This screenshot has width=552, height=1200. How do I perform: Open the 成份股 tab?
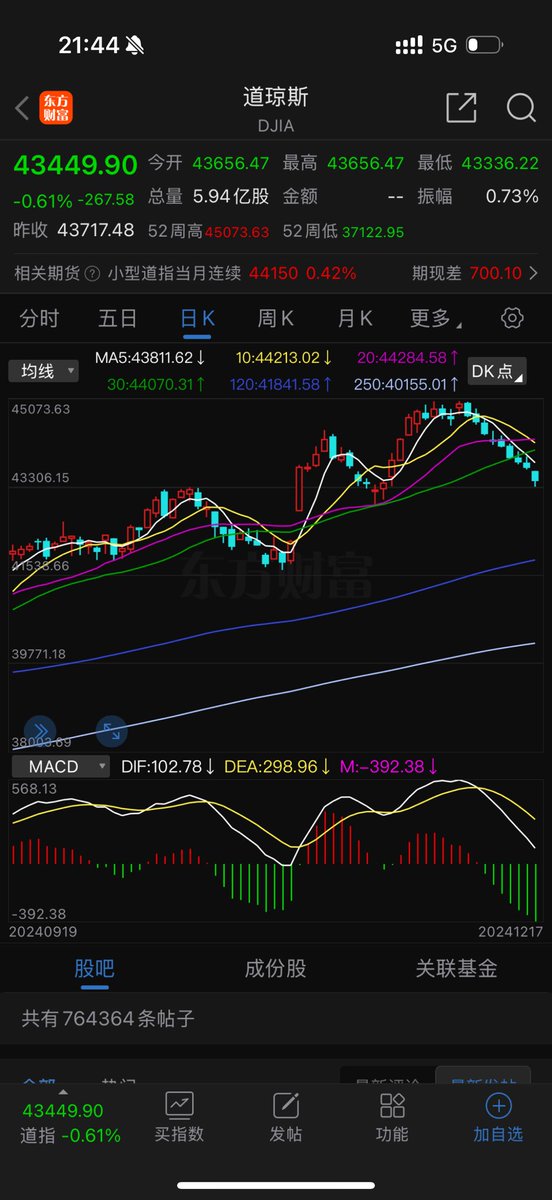click(x=276, y=968)
